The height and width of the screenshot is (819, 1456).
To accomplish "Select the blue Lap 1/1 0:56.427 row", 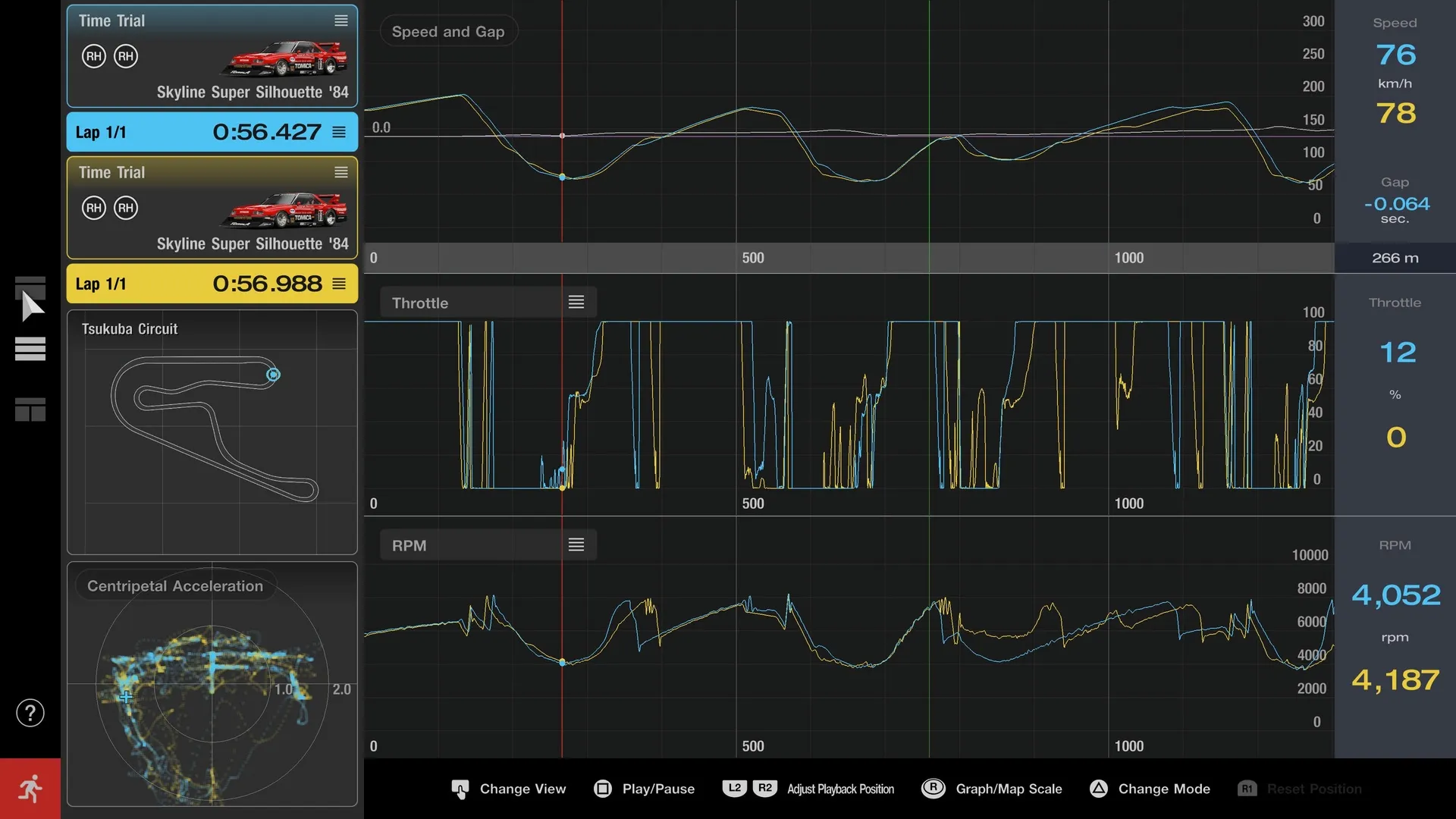I will click(212, 132).
